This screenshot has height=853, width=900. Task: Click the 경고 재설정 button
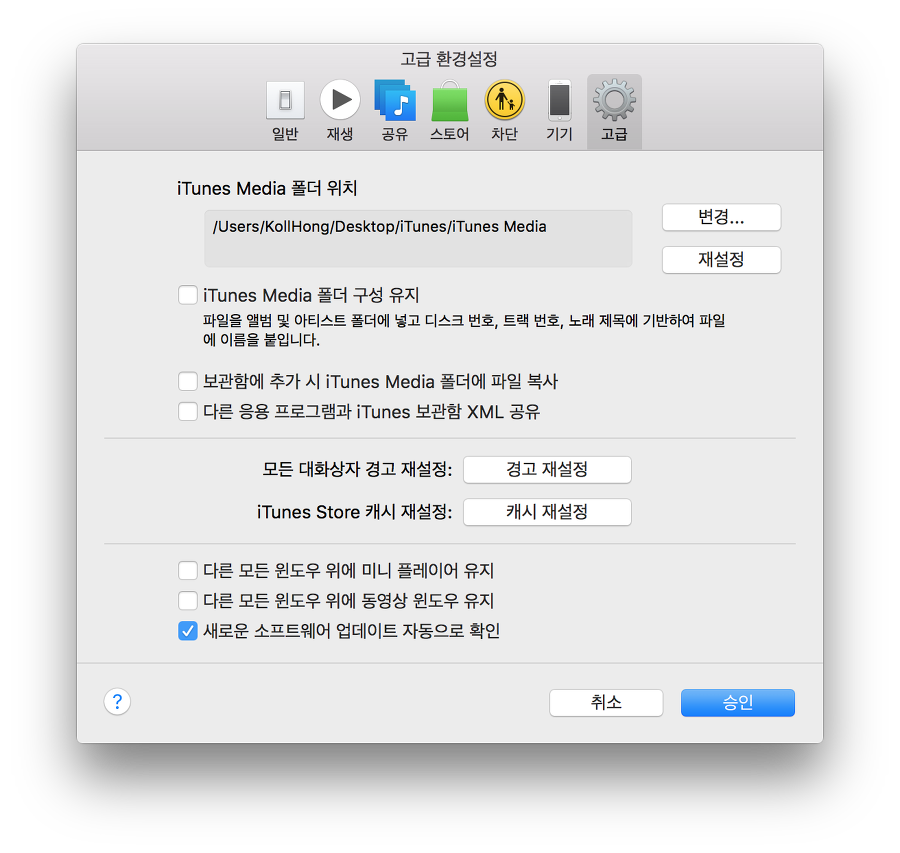point(547,469)
